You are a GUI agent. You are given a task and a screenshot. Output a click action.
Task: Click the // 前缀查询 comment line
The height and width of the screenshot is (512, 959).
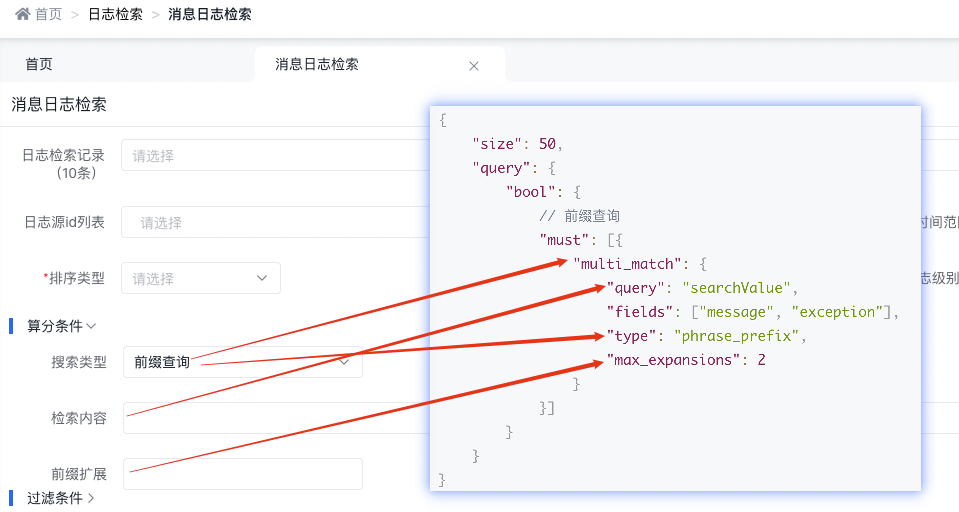click(x=580, y=216)
